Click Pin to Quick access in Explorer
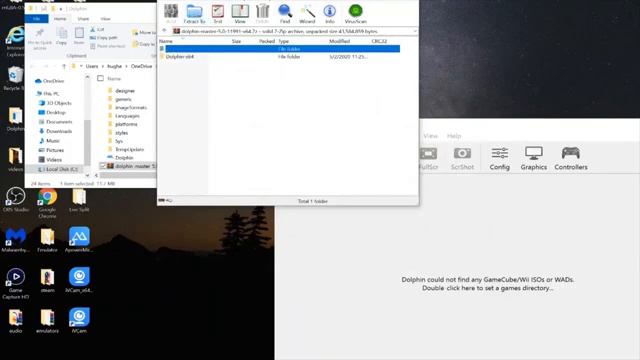Screen dimensions: 640x360 (40, 39)
